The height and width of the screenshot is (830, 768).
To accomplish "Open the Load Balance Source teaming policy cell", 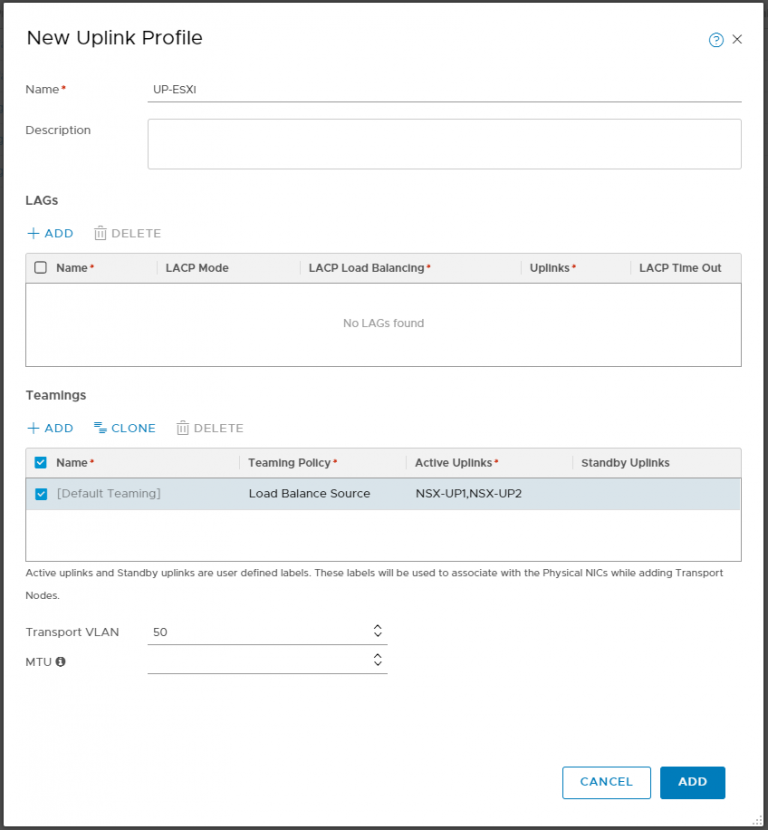I will (309, 494).
